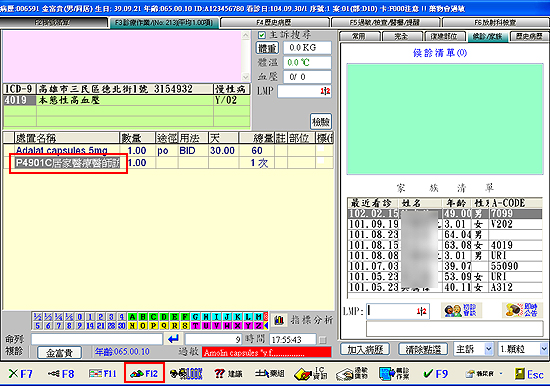Open the 主訴 dropdown list

click(489, 349)
